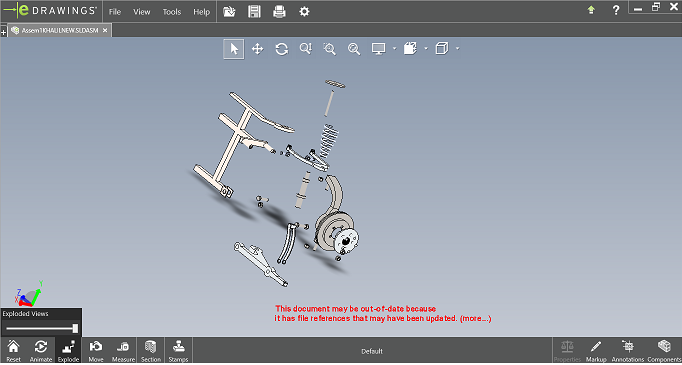The image size is (682, 365).
Task: Expand the view orientation dropdown arrow
Action: 458,49
